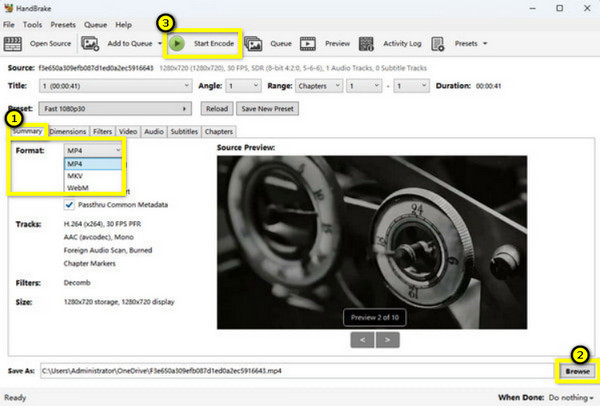Screen dimensions: 600x406
Task: Open the Title dropdown
Action: coord(115,86)
